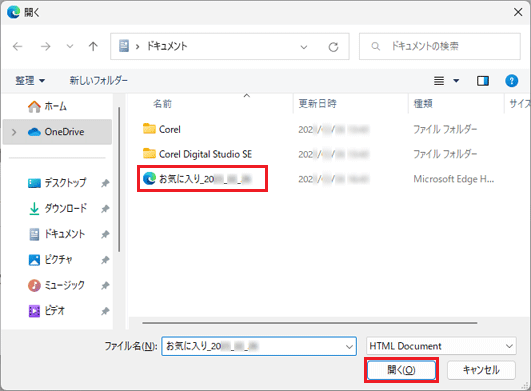
Task: Open help with the blue question icon
Action: [x=511, y=81]
